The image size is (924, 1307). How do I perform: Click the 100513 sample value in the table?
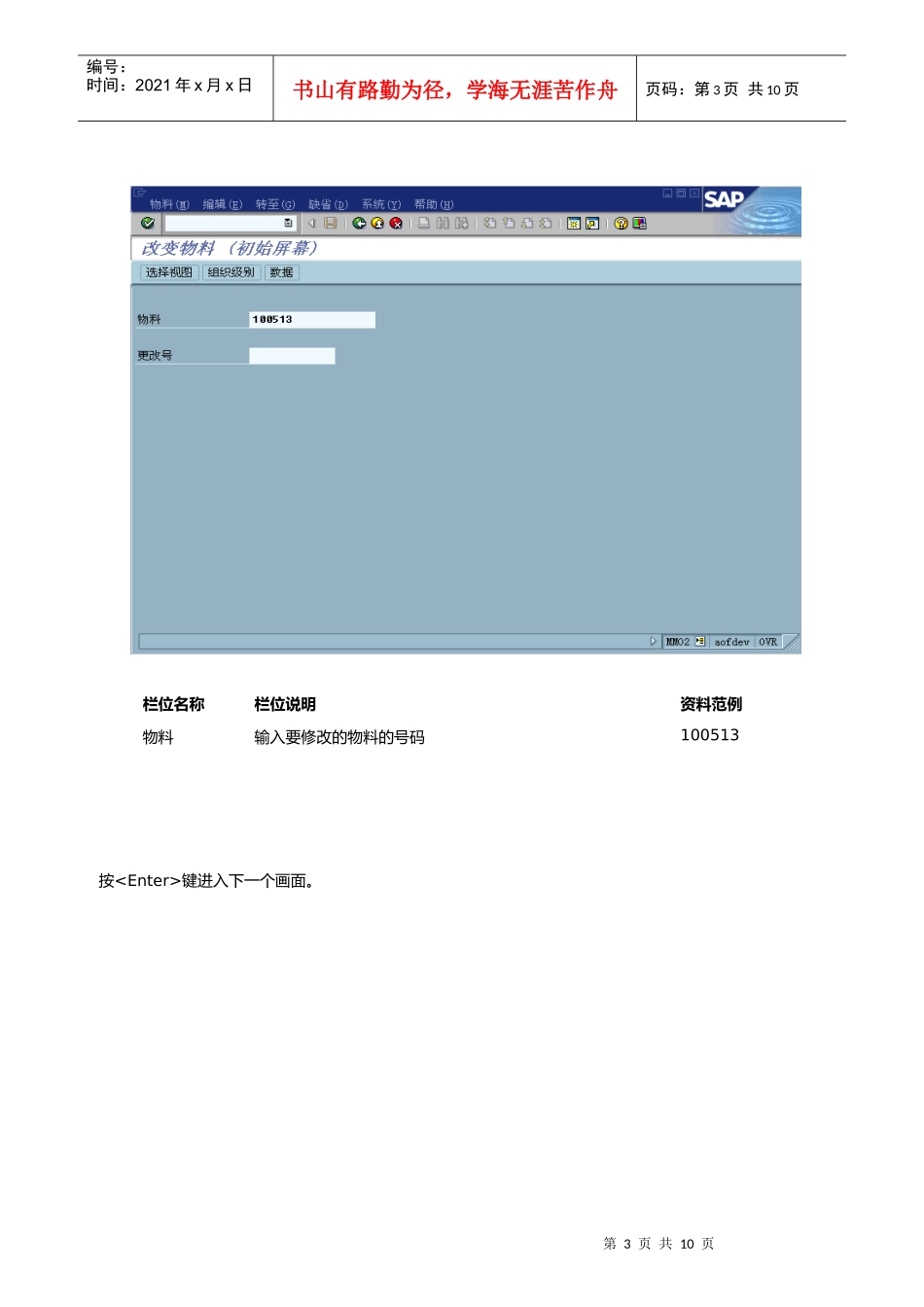click(710, 735)
